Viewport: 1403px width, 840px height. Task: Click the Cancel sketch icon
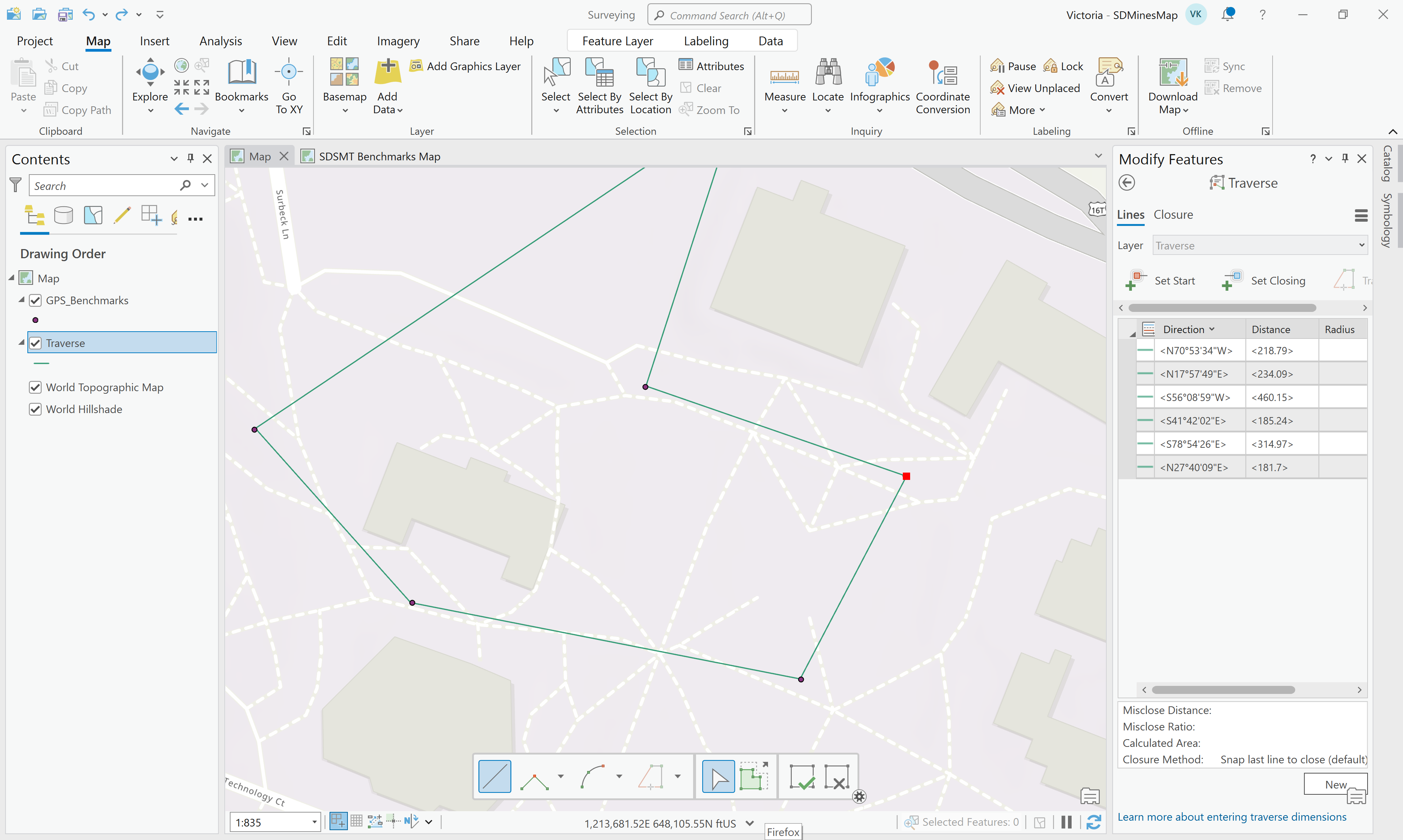[837, 776]
